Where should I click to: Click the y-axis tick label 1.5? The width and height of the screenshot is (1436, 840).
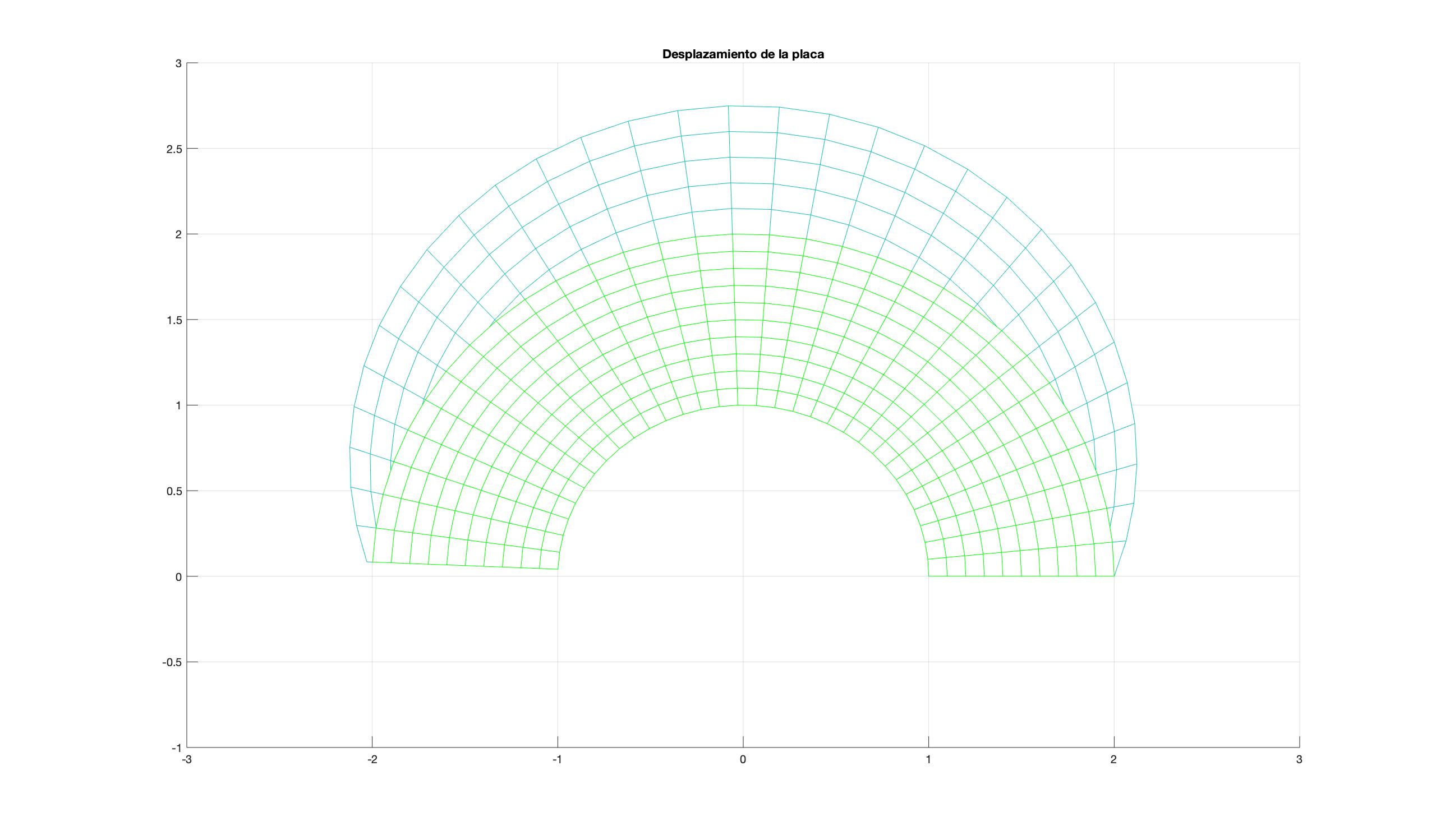click(x=174, y=320)
